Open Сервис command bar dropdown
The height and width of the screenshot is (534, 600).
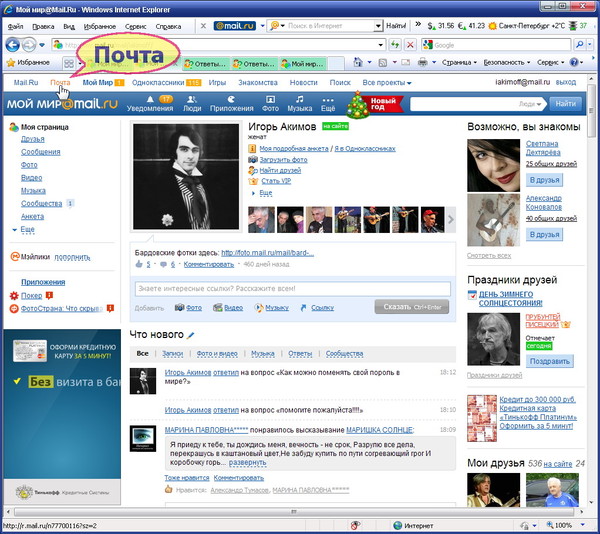(x=550, y=62)
